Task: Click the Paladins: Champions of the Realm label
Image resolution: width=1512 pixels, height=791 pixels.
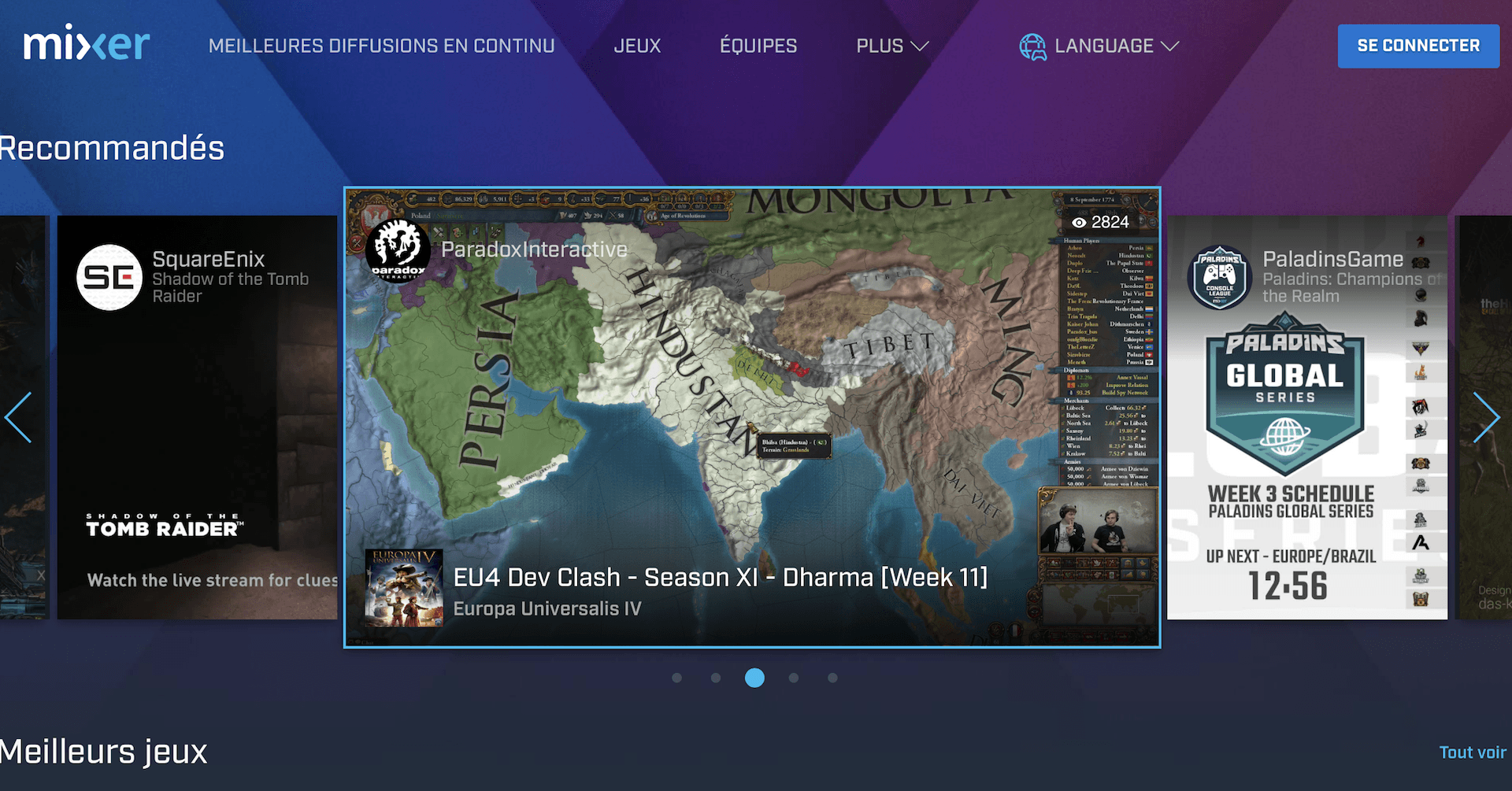Action: [1353, 287]
